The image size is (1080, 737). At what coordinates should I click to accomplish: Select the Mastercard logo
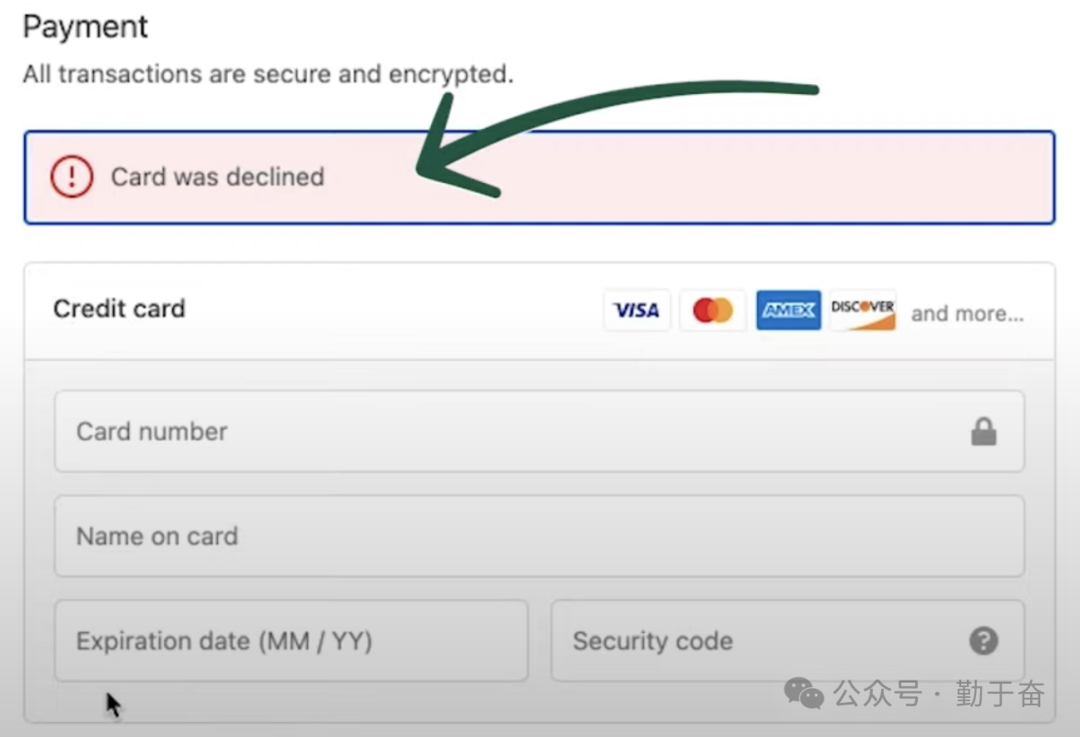(712, 311)
